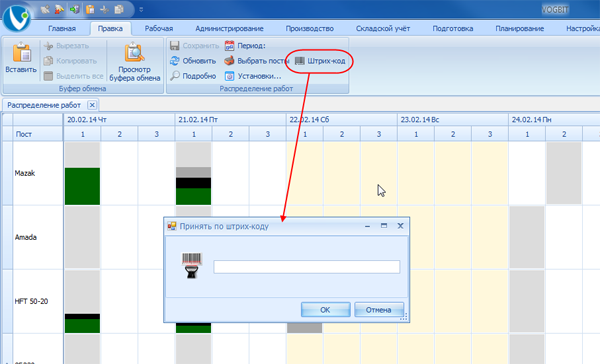Click the Выделить все command
This screenshot has width=600, height=364.
click(73, 76)
